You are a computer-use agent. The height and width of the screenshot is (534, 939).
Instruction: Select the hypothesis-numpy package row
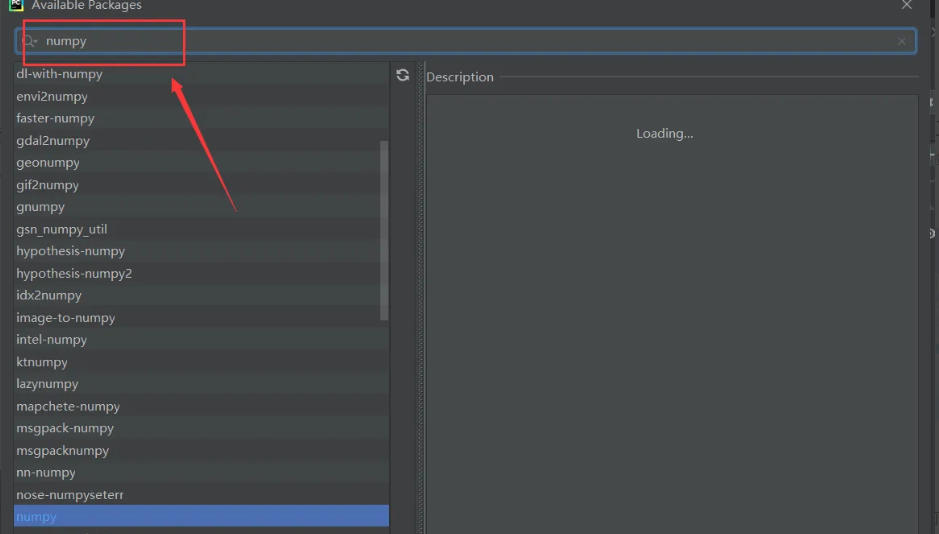click(x=201, y=251)
